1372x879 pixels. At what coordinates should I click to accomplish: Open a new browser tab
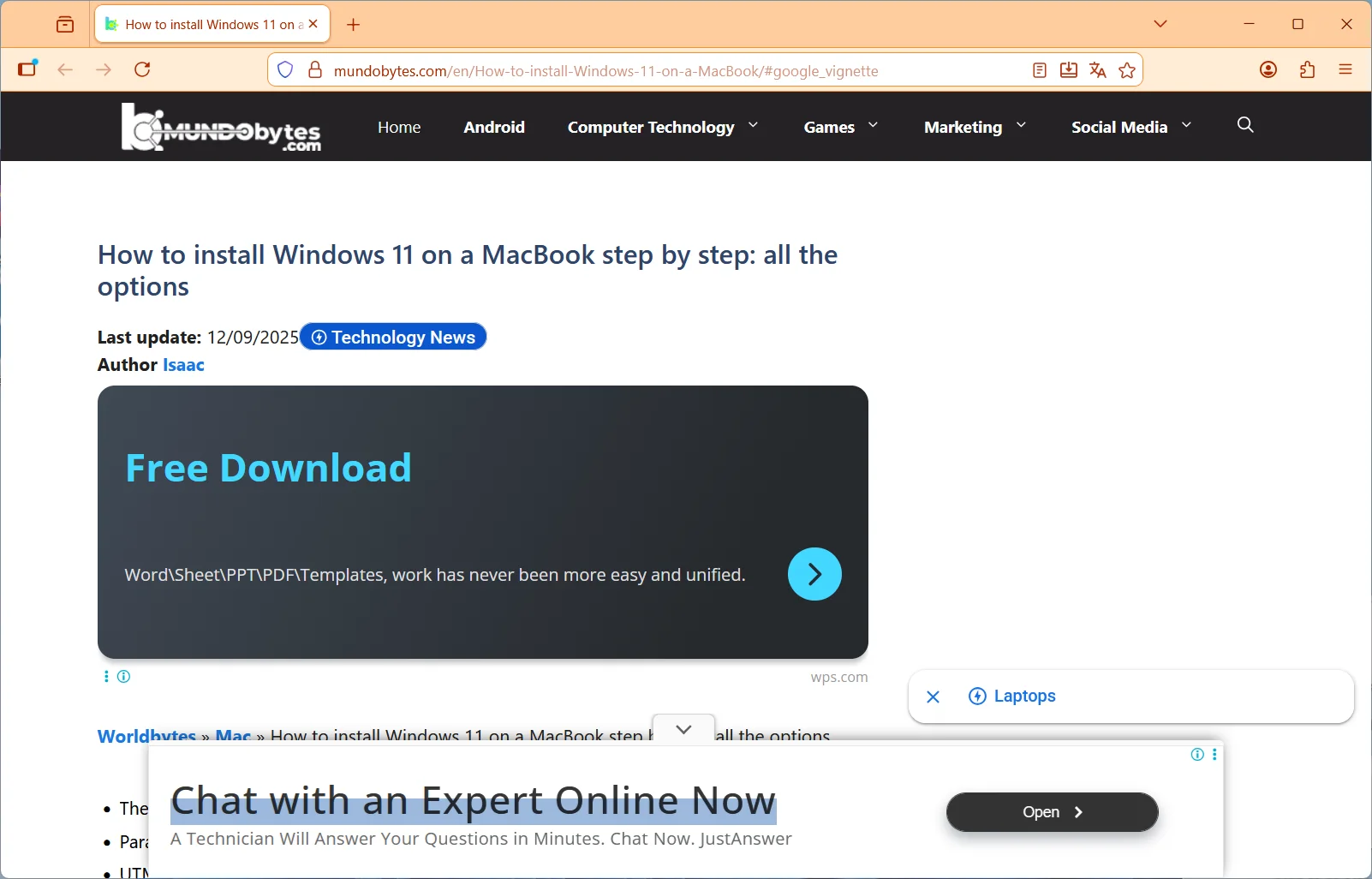[354, 24]
